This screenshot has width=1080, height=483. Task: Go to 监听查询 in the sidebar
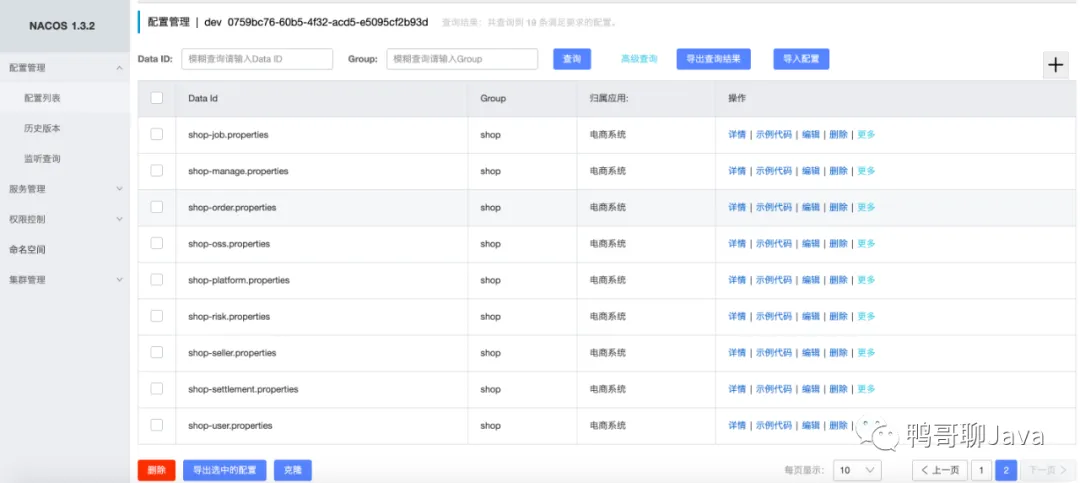pos(42,158)
